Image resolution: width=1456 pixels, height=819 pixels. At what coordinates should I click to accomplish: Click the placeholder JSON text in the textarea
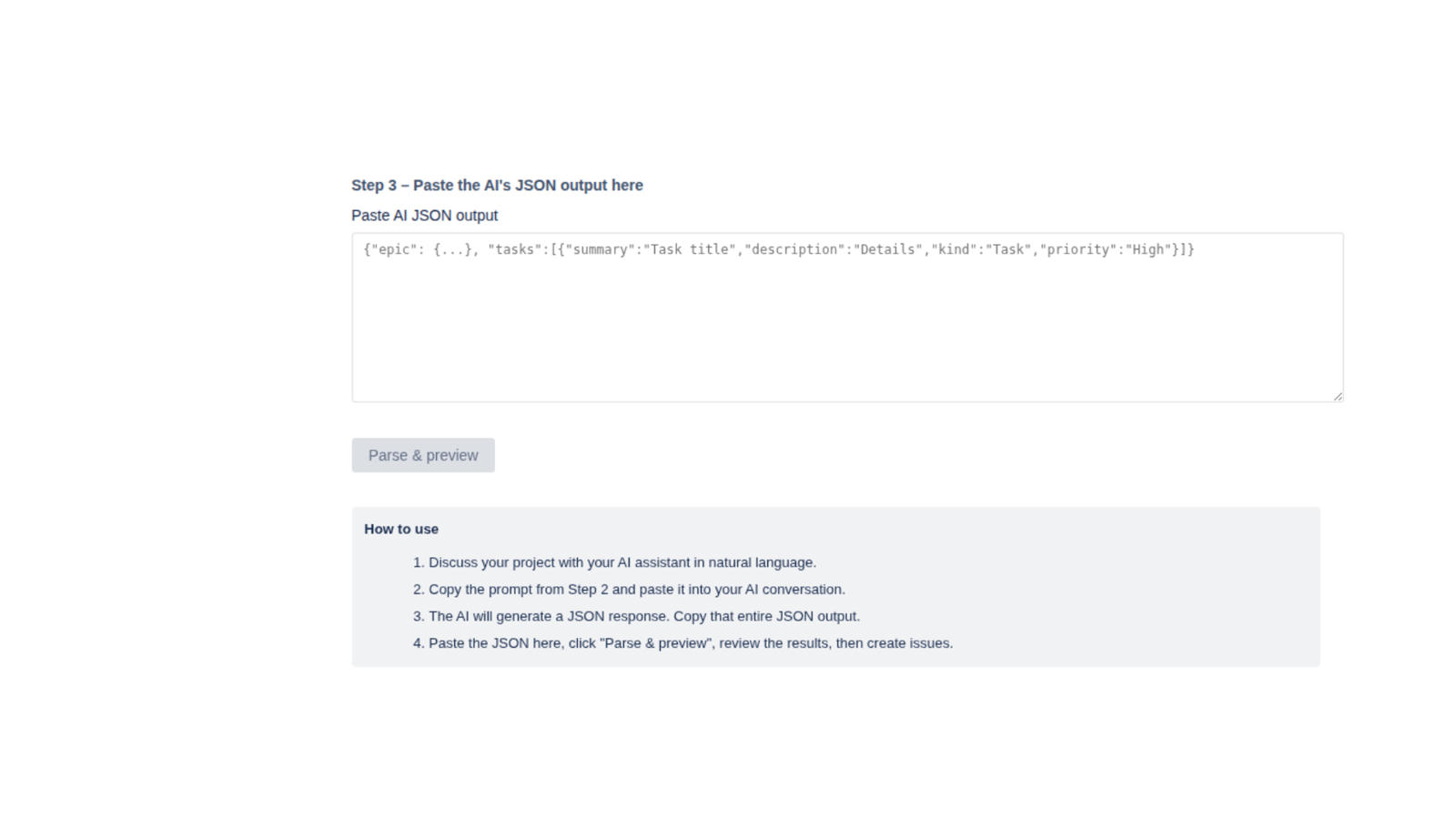(x=778, y=248)
